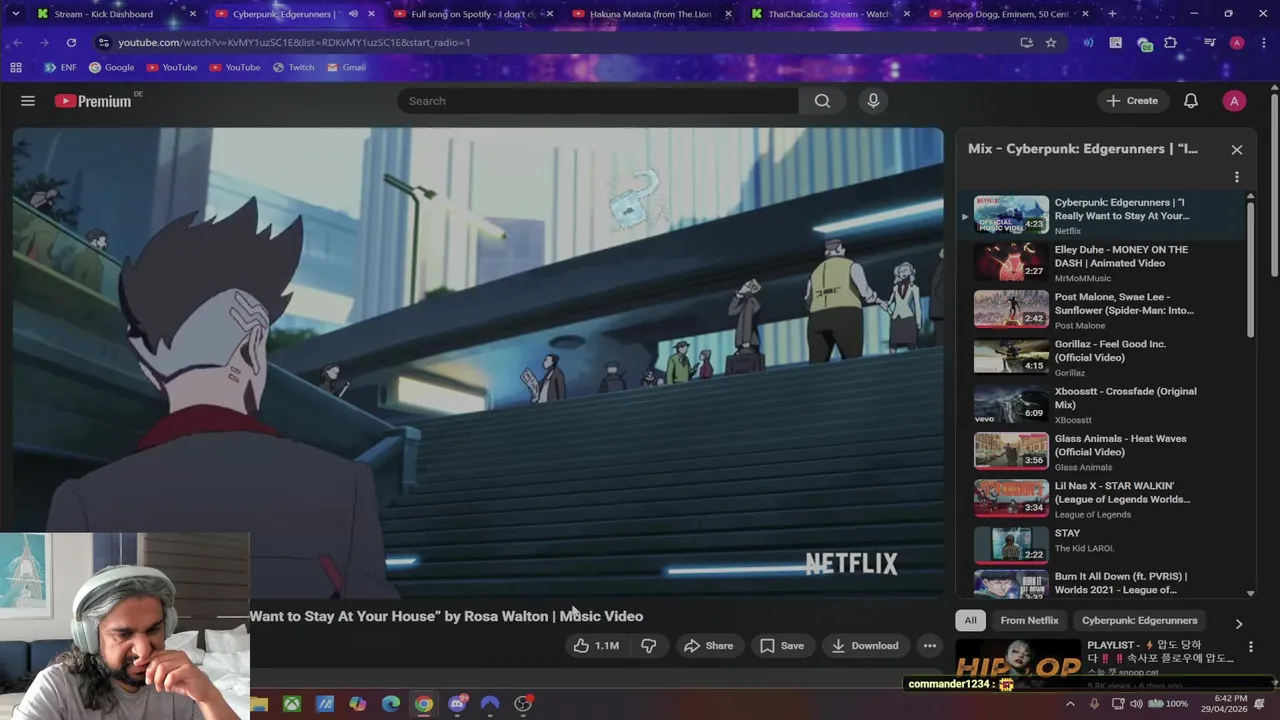Image resolution: width=1280 pixels, height=720 pixels.
Task: Reload the page in Chrome
Action: [71, 43]
